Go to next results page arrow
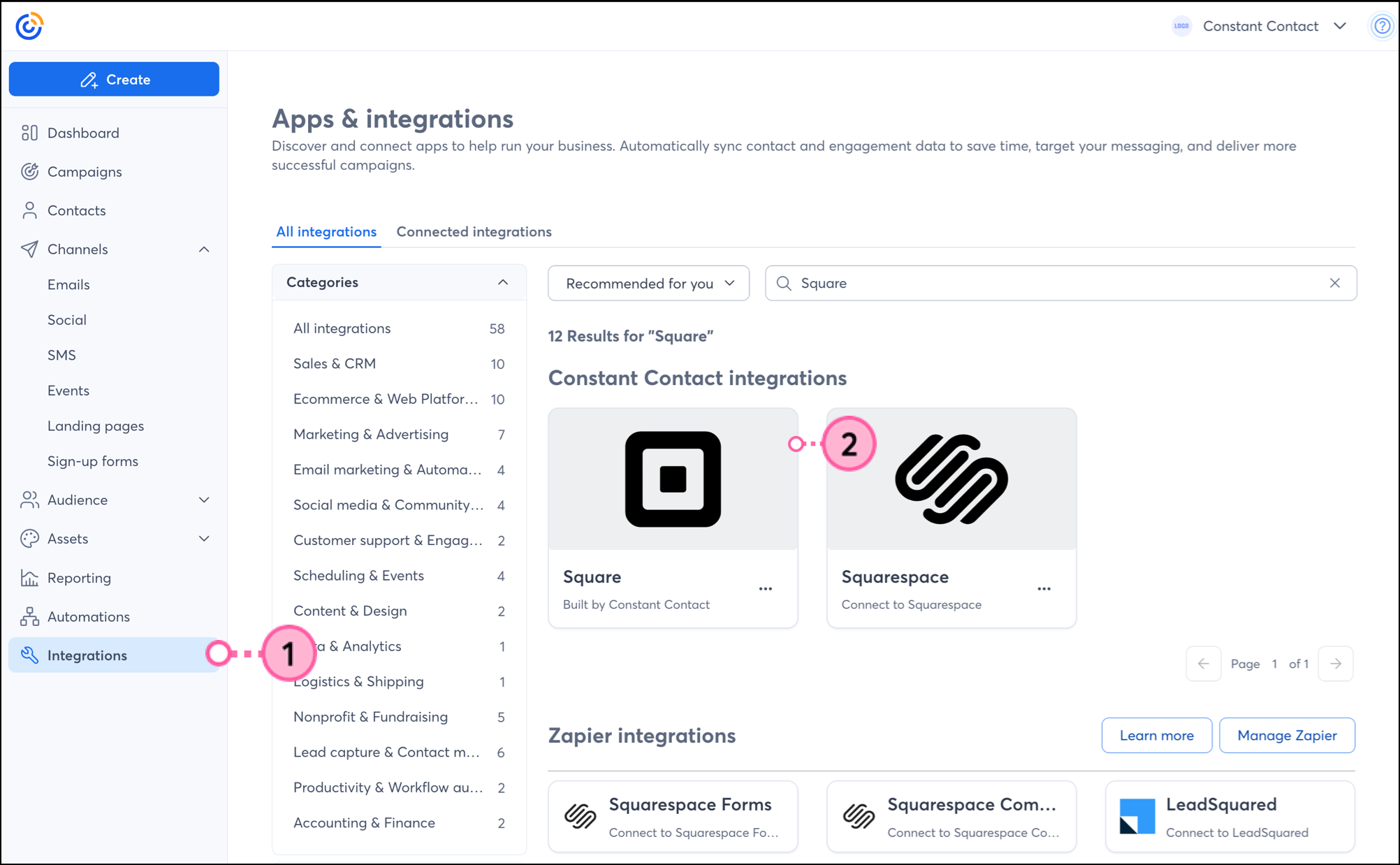 [x=1335, y=664]
